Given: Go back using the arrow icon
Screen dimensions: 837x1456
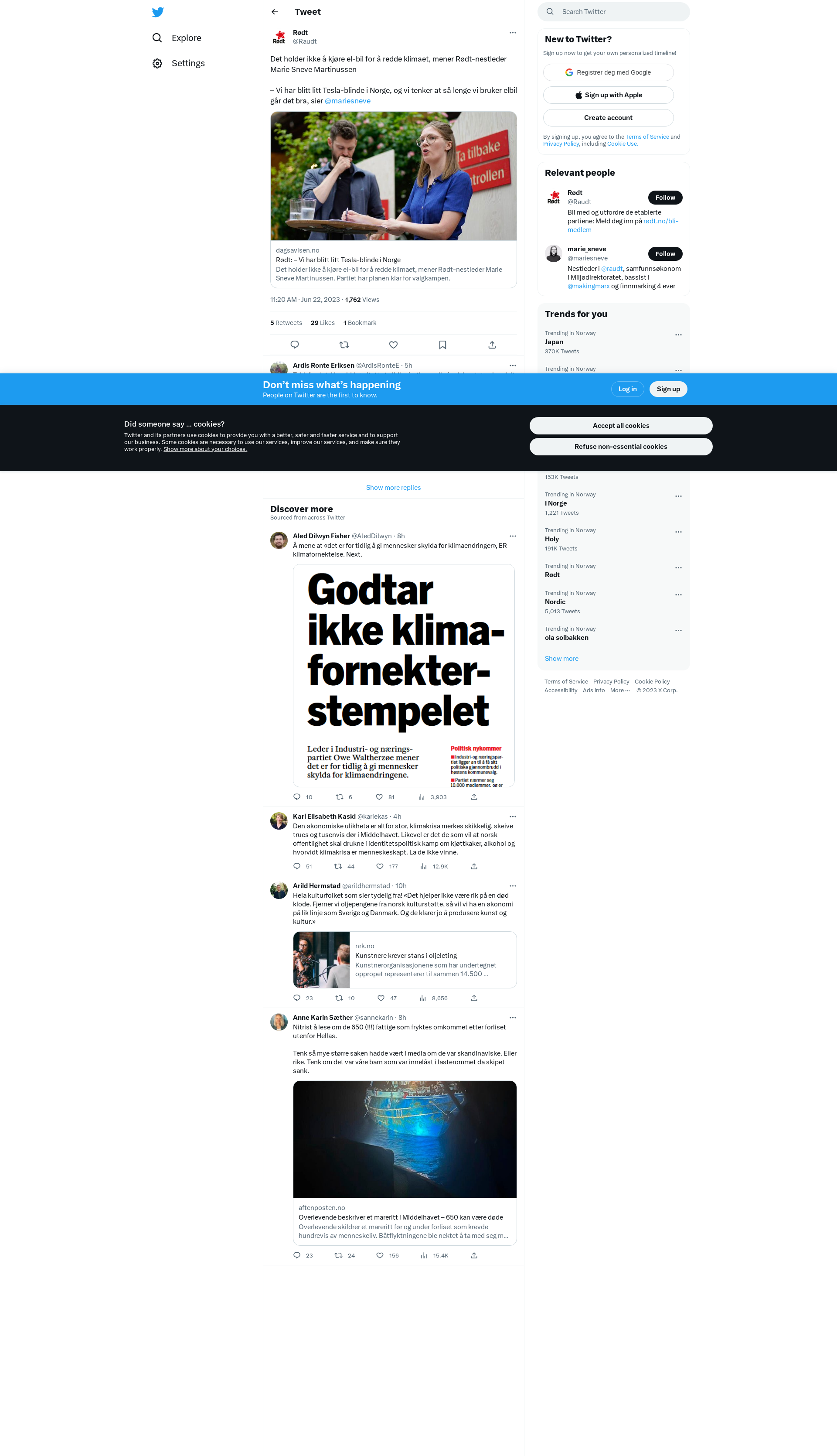Looking at the screenshot, I should click(275, 11).
